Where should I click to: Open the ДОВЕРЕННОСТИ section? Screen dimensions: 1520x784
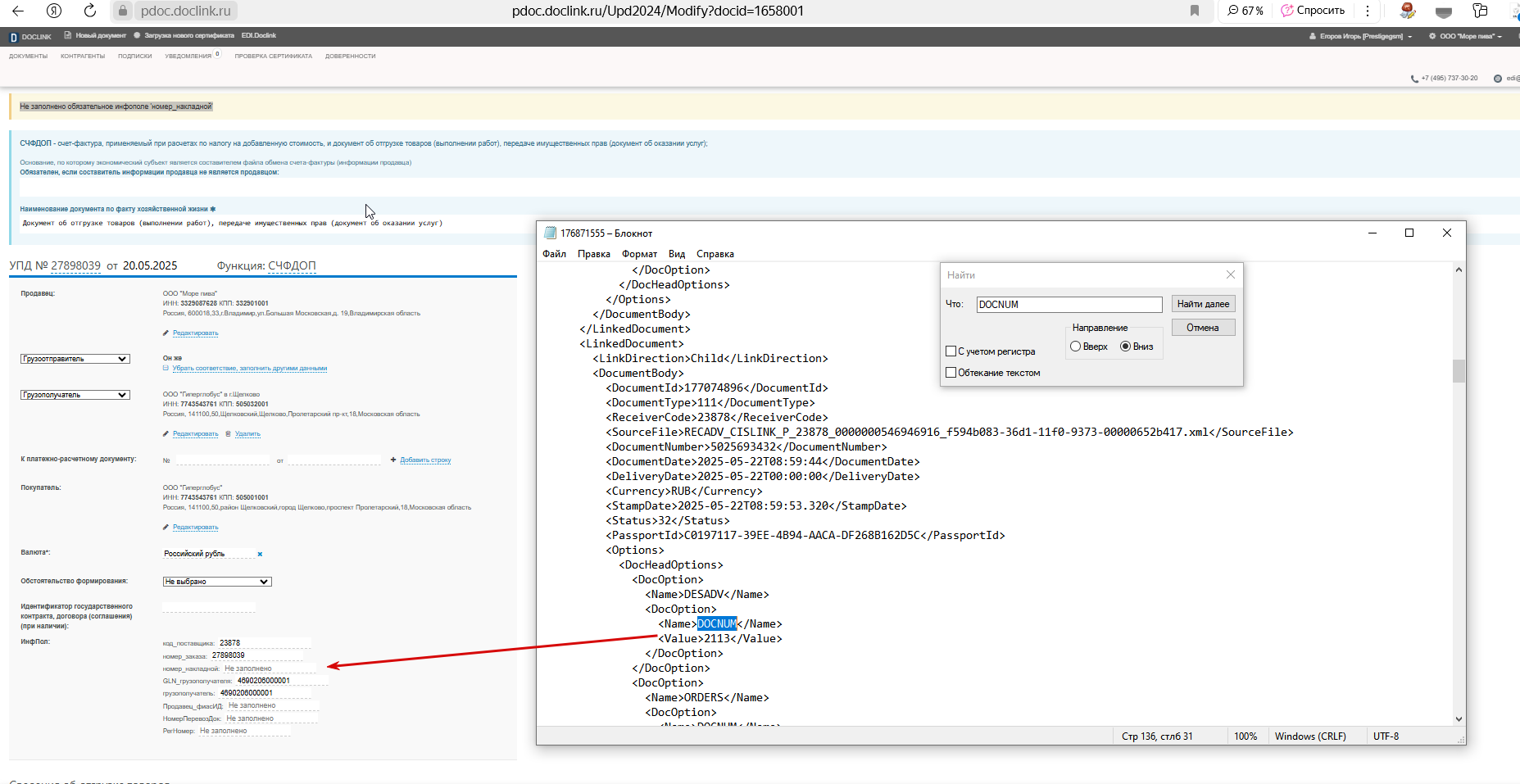(x=350, y=57)
